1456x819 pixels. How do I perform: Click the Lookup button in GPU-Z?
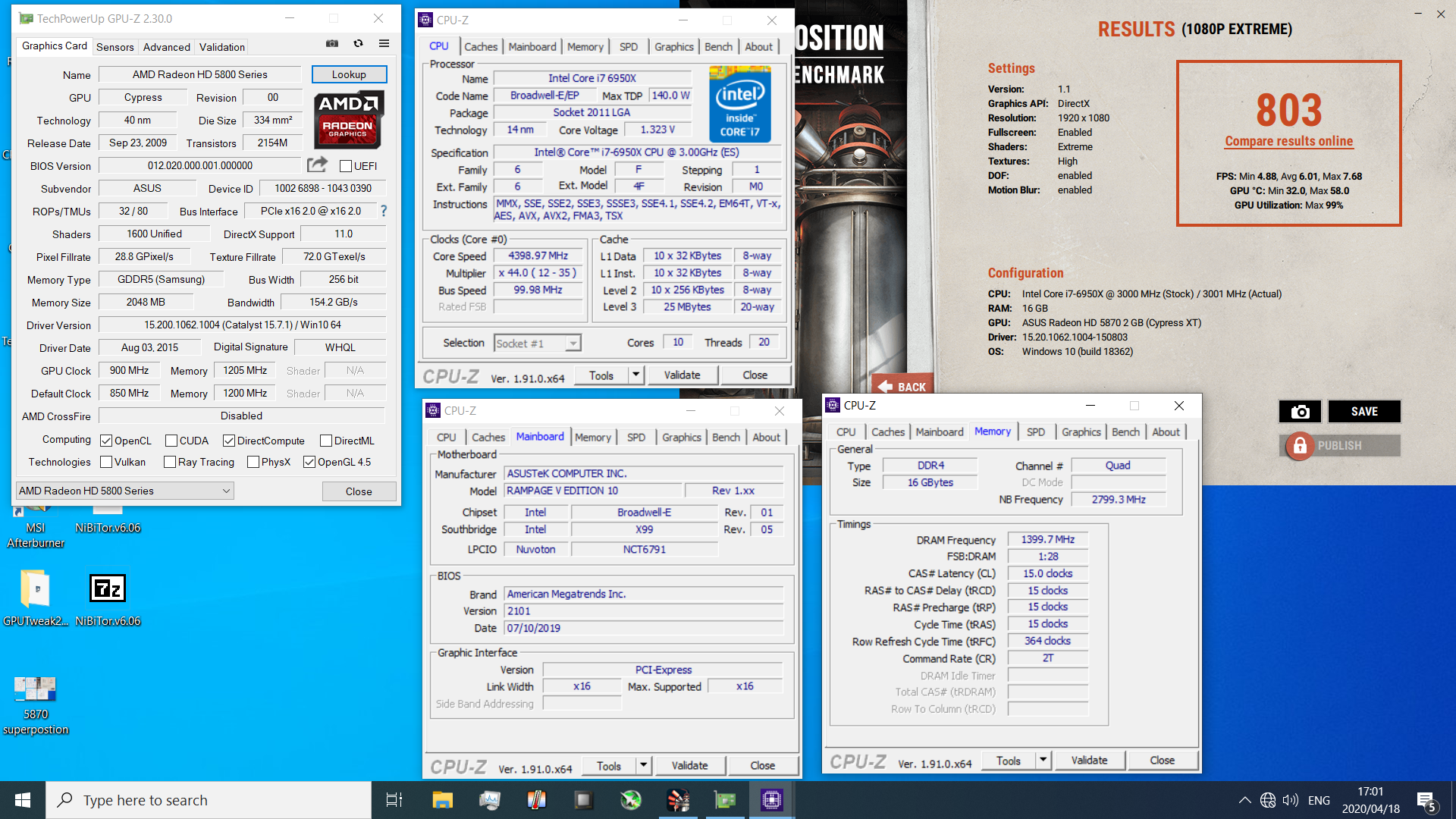pos(349,74)
